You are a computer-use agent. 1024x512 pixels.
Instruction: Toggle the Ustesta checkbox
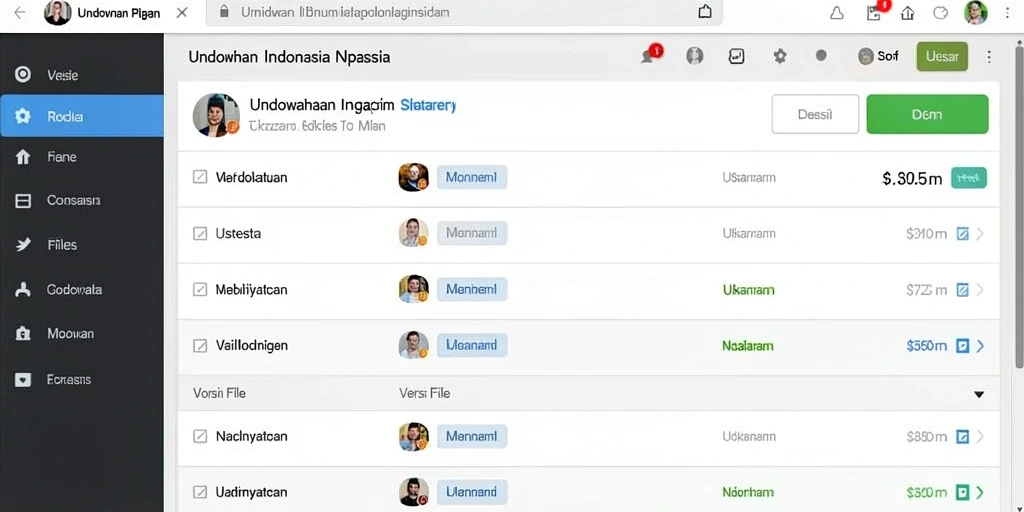click(x=200, y=233)
